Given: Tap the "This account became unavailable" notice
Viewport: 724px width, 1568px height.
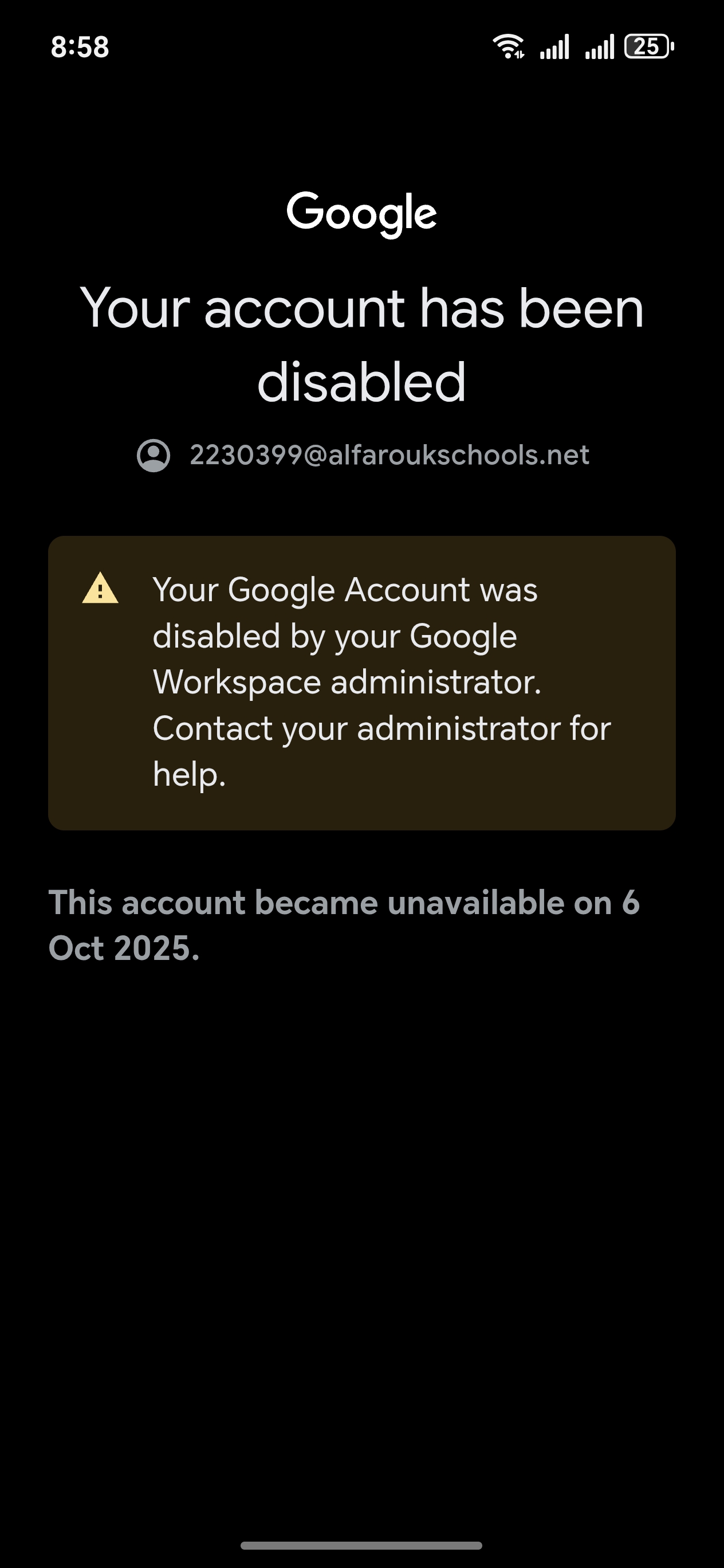Looking at the screenshot, I should tap(329, 902).
